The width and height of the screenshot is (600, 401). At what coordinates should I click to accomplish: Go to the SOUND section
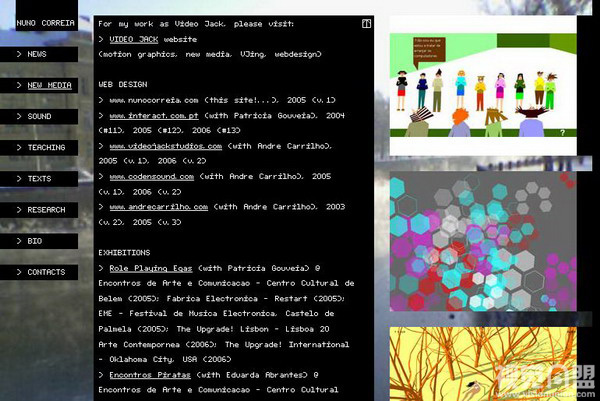pos(39,117)
